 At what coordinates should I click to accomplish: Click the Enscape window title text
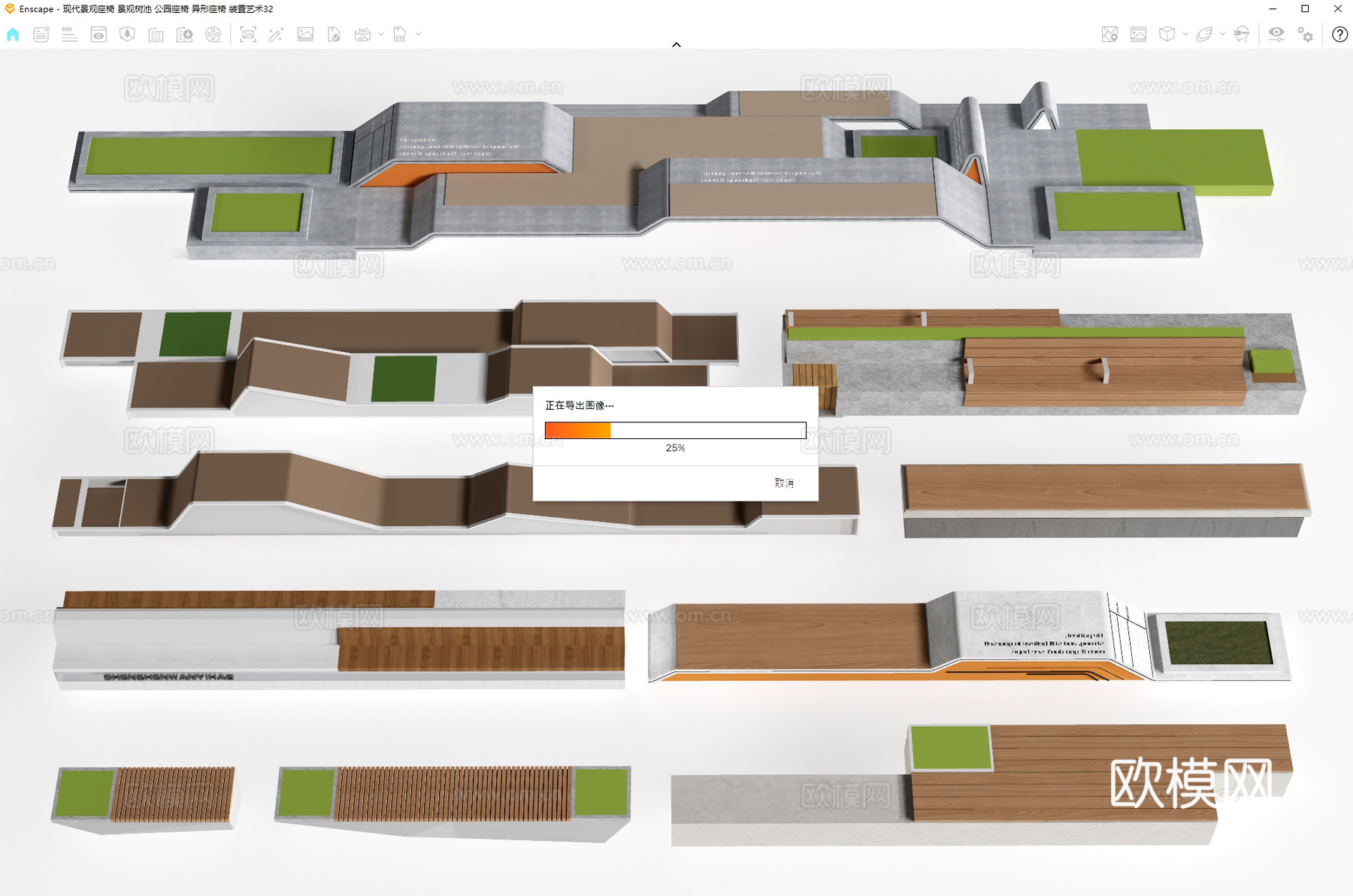(x=146, y=9)
